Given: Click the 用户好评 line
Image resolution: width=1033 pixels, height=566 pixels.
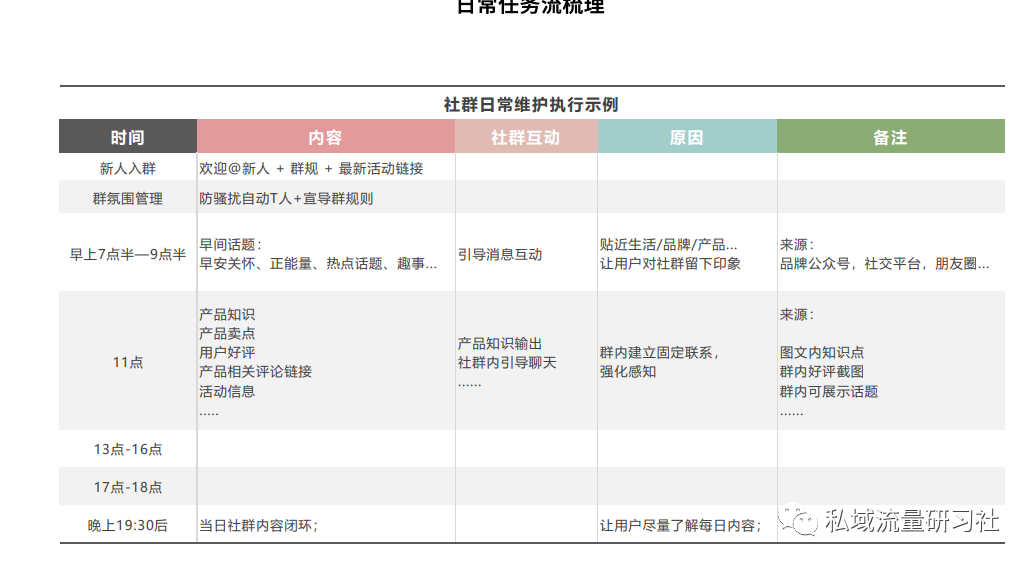Looking at the screenshot, I should [x=227, y=353].
